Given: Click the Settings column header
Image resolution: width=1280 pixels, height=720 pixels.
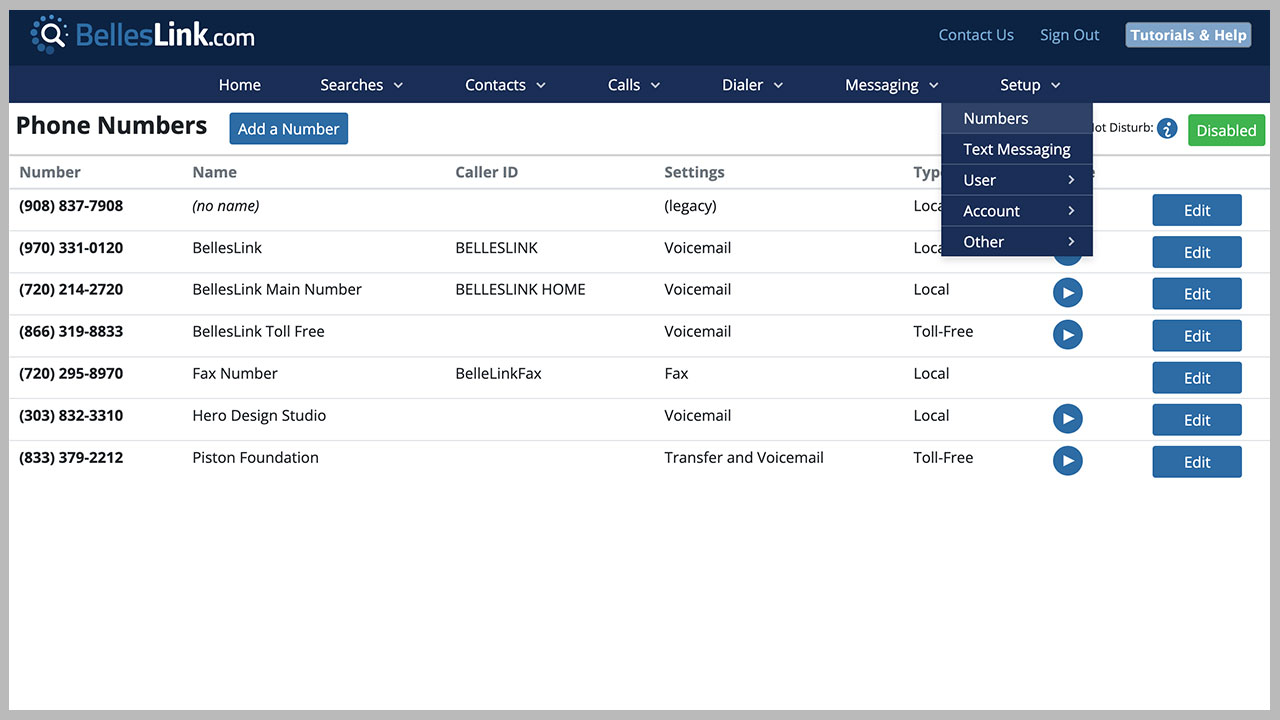Looking at the screenshot, I should [x=694, y=172].
